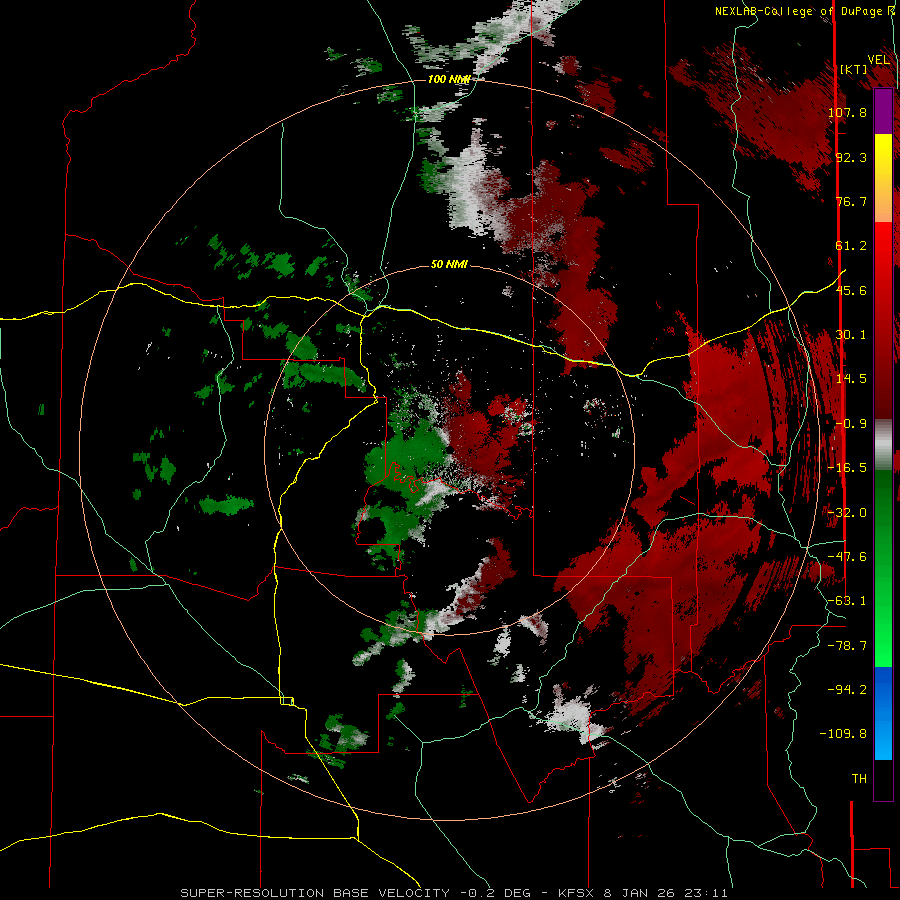Click the VEL legend title
The width and height of the screenshot is (900, 900).
click(x=879, y=60)
